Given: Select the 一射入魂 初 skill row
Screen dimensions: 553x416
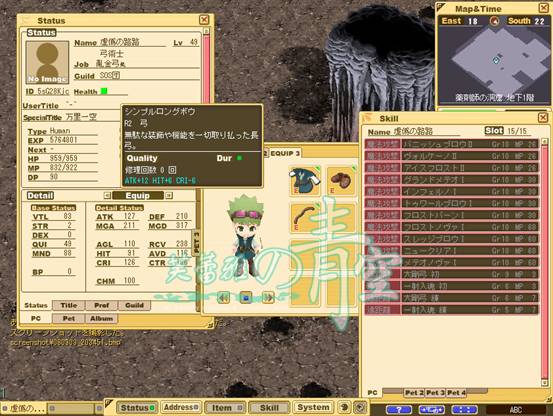Looking at the screenshot, I should pos(452,286).
